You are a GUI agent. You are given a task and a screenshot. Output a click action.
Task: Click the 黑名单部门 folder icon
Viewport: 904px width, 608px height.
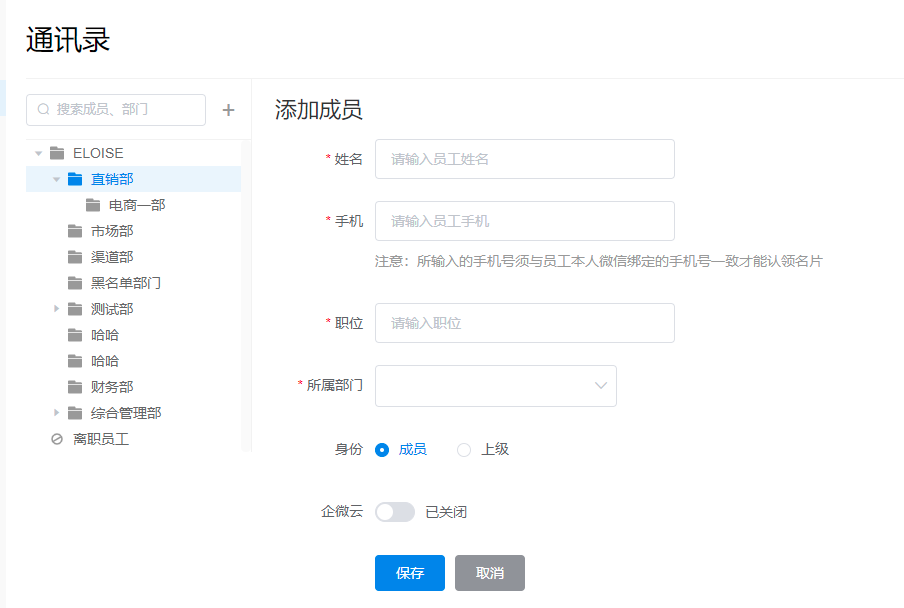click(75, 283)
